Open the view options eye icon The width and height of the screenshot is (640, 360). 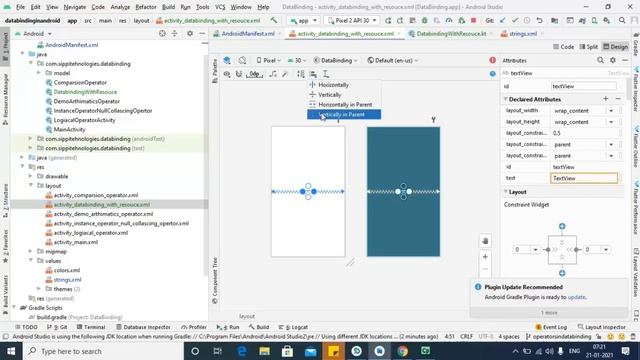pos(227,74)
